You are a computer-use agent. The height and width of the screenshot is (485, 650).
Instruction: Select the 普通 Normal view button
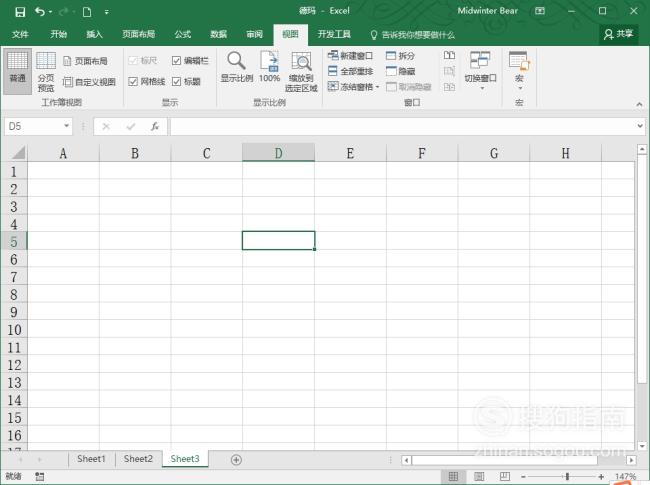tap(17, 71)
